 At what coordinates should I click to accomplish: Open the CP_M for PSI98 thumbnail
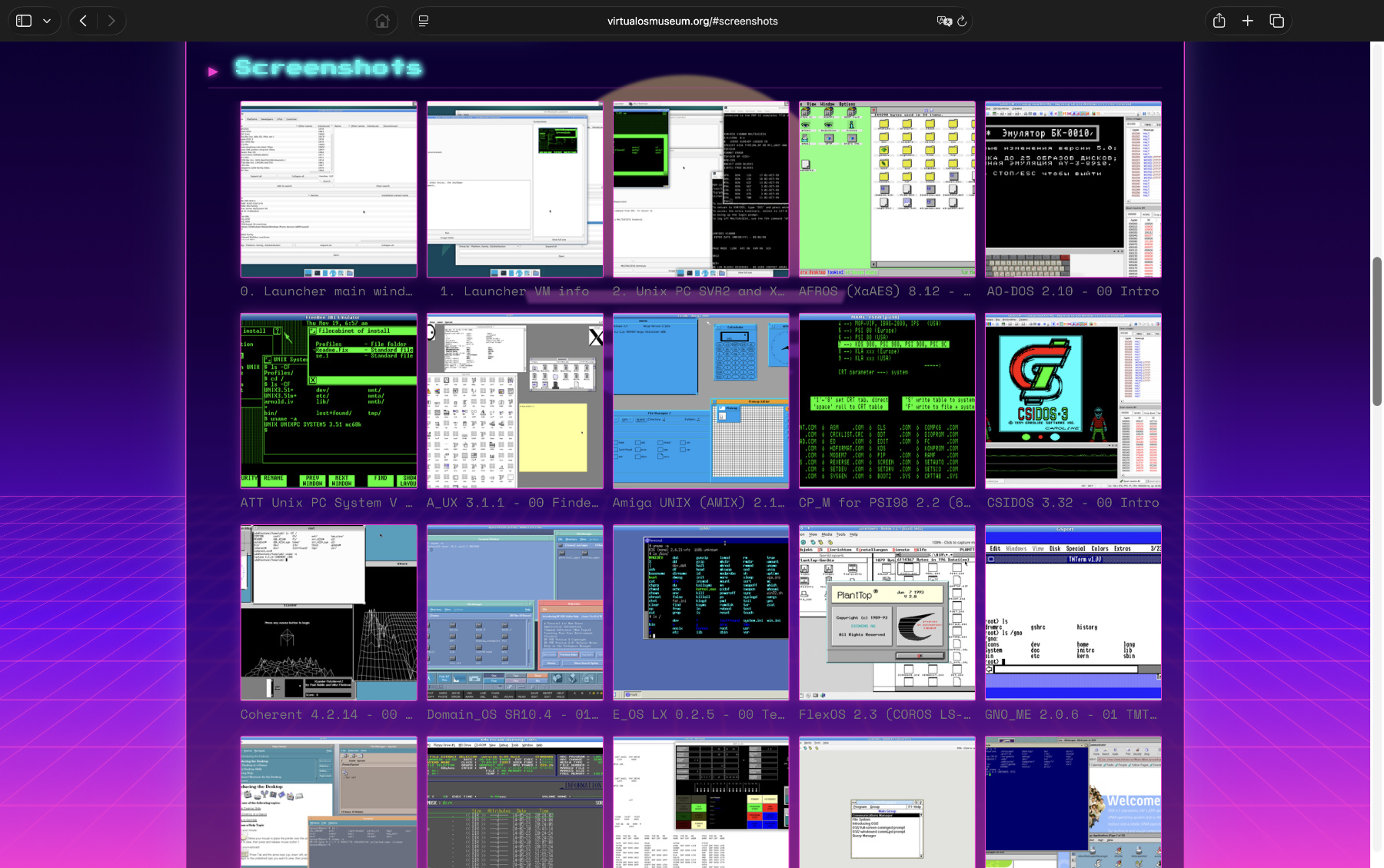pos(887,401)
